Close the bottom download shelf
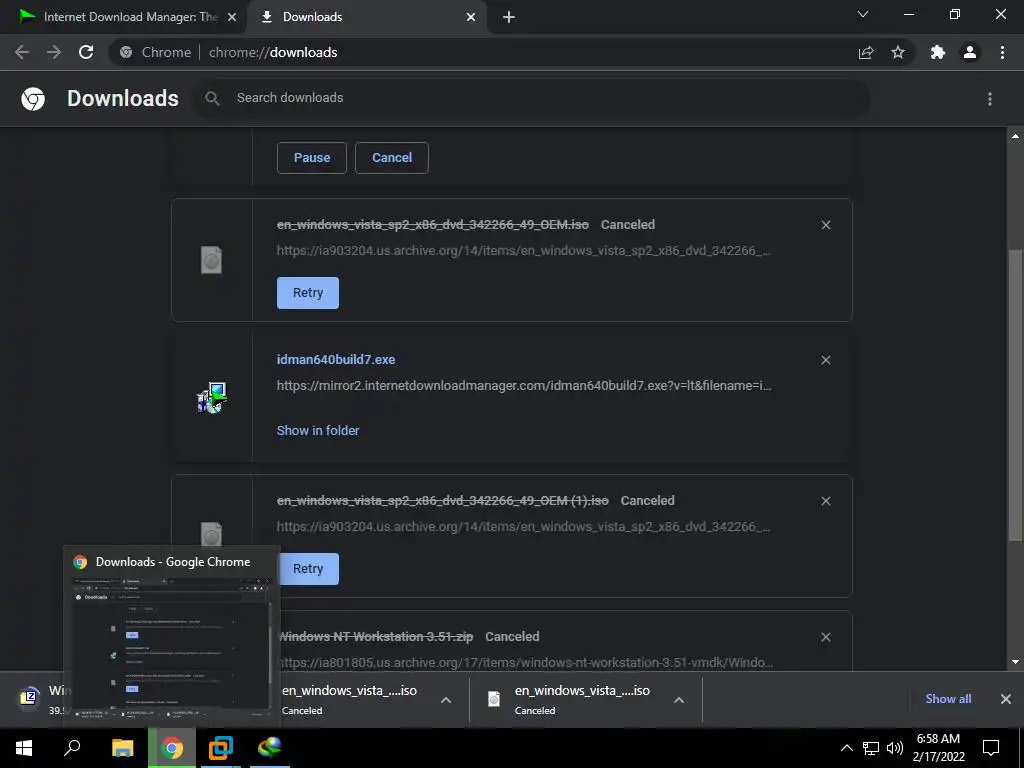This screenshot has width=1024, height=768. pos(1006,699)
